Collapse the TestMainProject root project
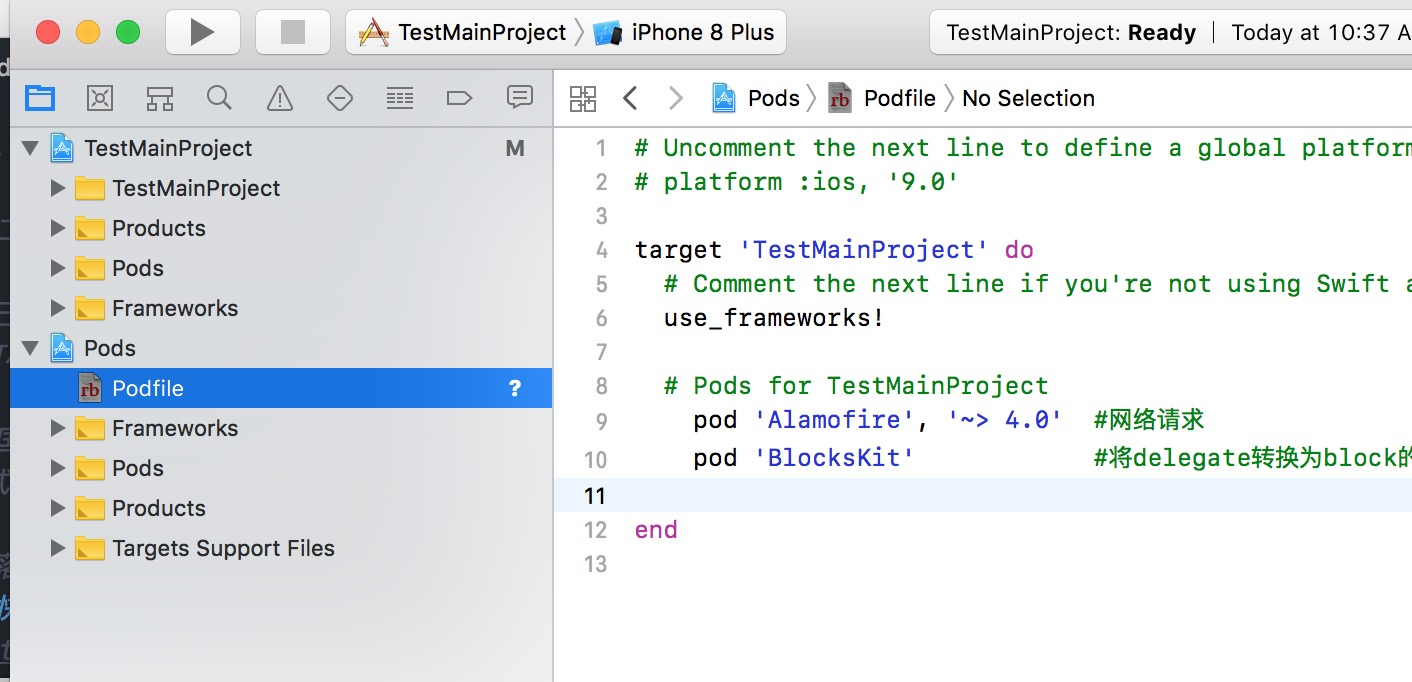 tap(31, 149)
